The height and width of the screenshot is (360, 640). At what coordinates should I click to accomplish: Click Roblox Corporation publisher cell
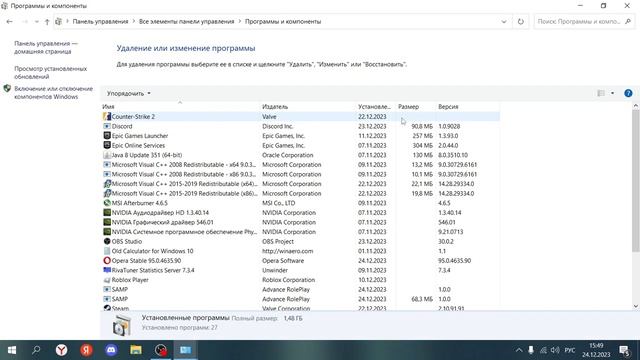[x=289, y=280]
